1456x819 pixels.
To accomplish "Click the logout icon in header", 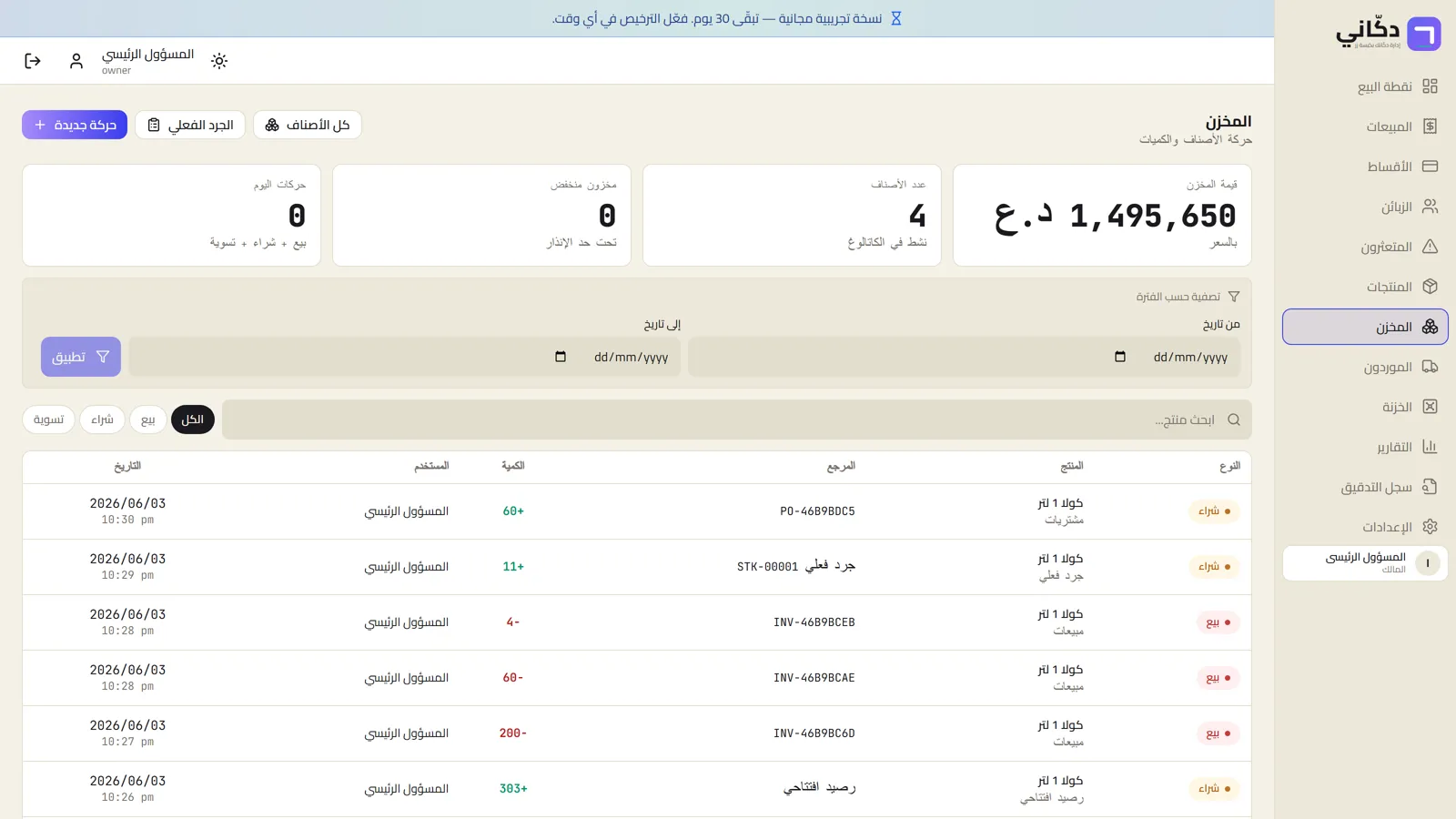I will click(x=33, y=61).
